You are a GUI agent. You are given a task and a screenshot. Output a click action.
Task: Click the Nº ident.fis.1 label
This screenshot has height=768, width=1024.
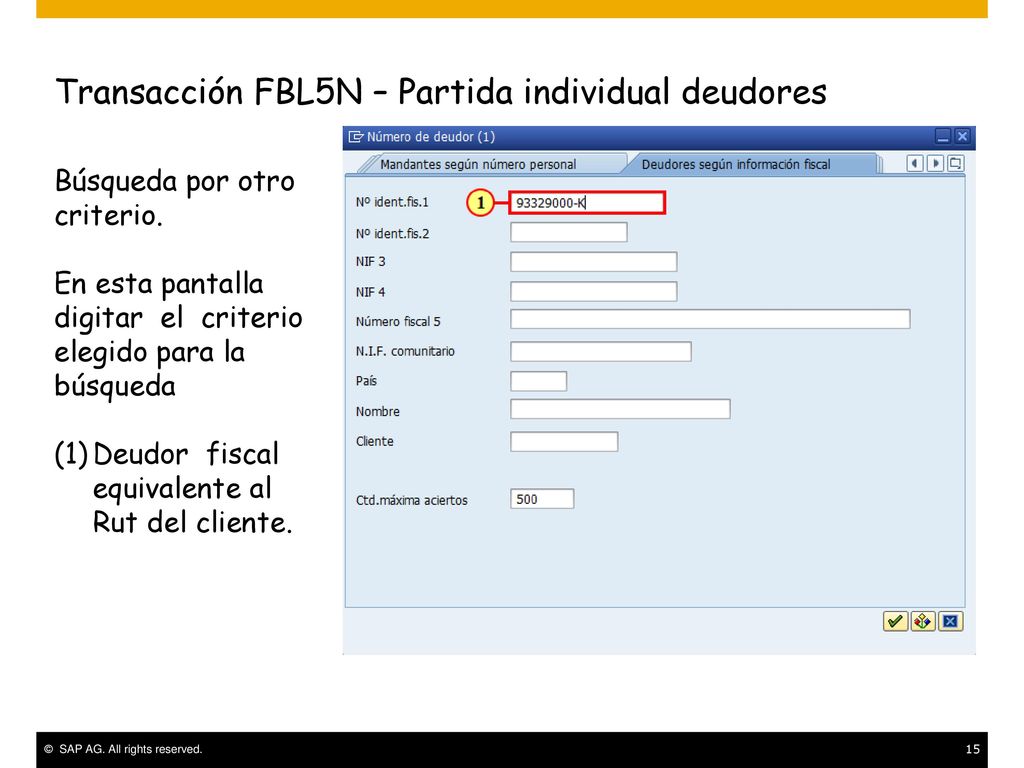pyautogui.click(x=392, y=202)
